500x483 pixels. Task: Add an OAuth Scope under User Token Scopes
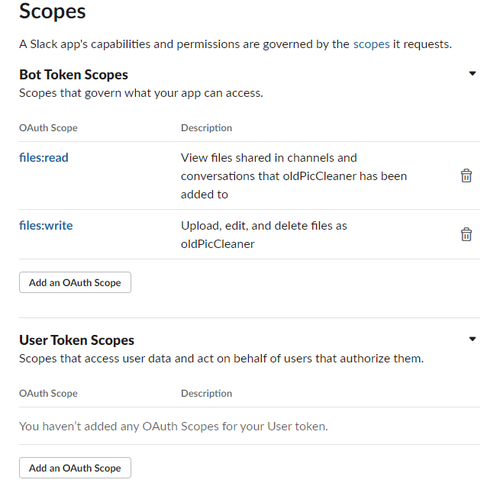[75, 468]
